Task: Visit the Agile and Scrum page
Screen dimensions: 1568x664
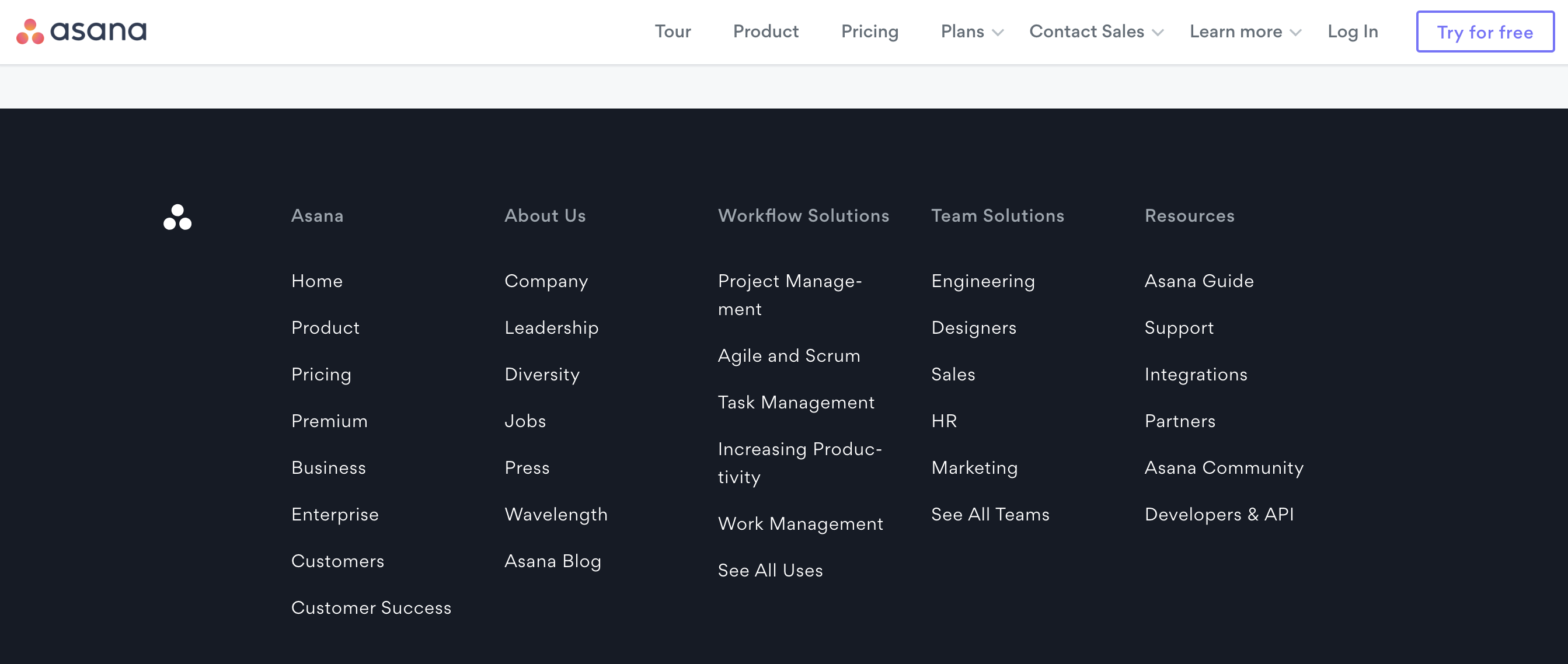Action: pyautogui.click(x=788, y=355)
